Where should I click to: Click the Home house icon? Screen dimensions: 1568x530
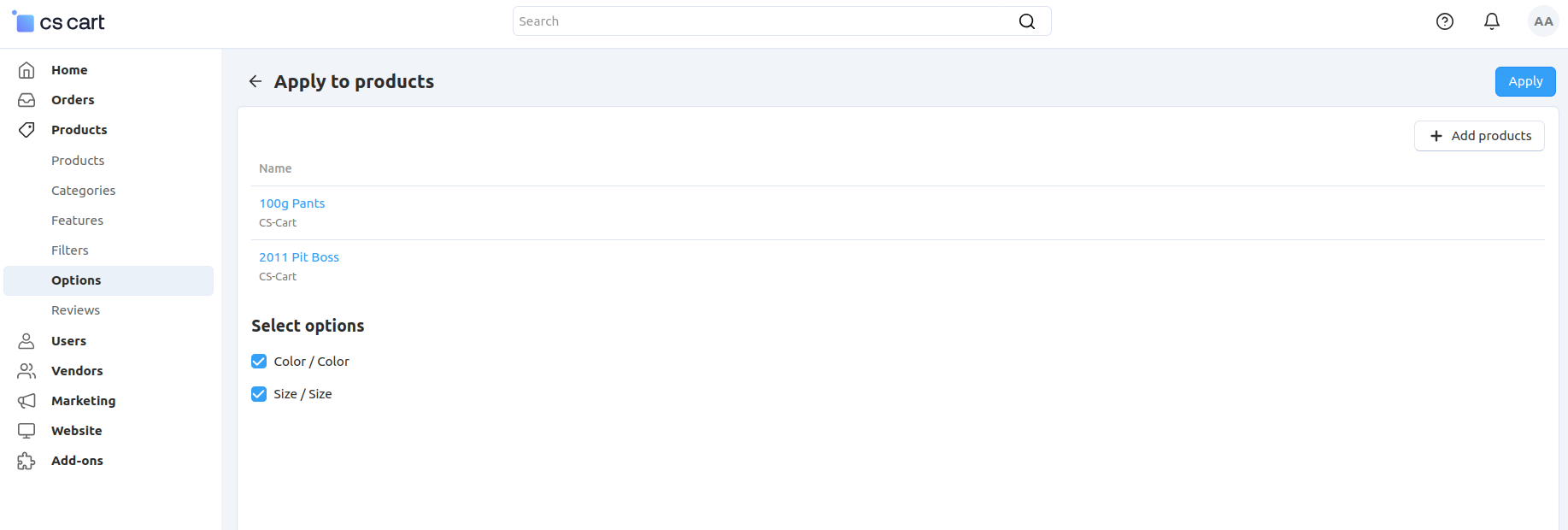tap(26, 70)
